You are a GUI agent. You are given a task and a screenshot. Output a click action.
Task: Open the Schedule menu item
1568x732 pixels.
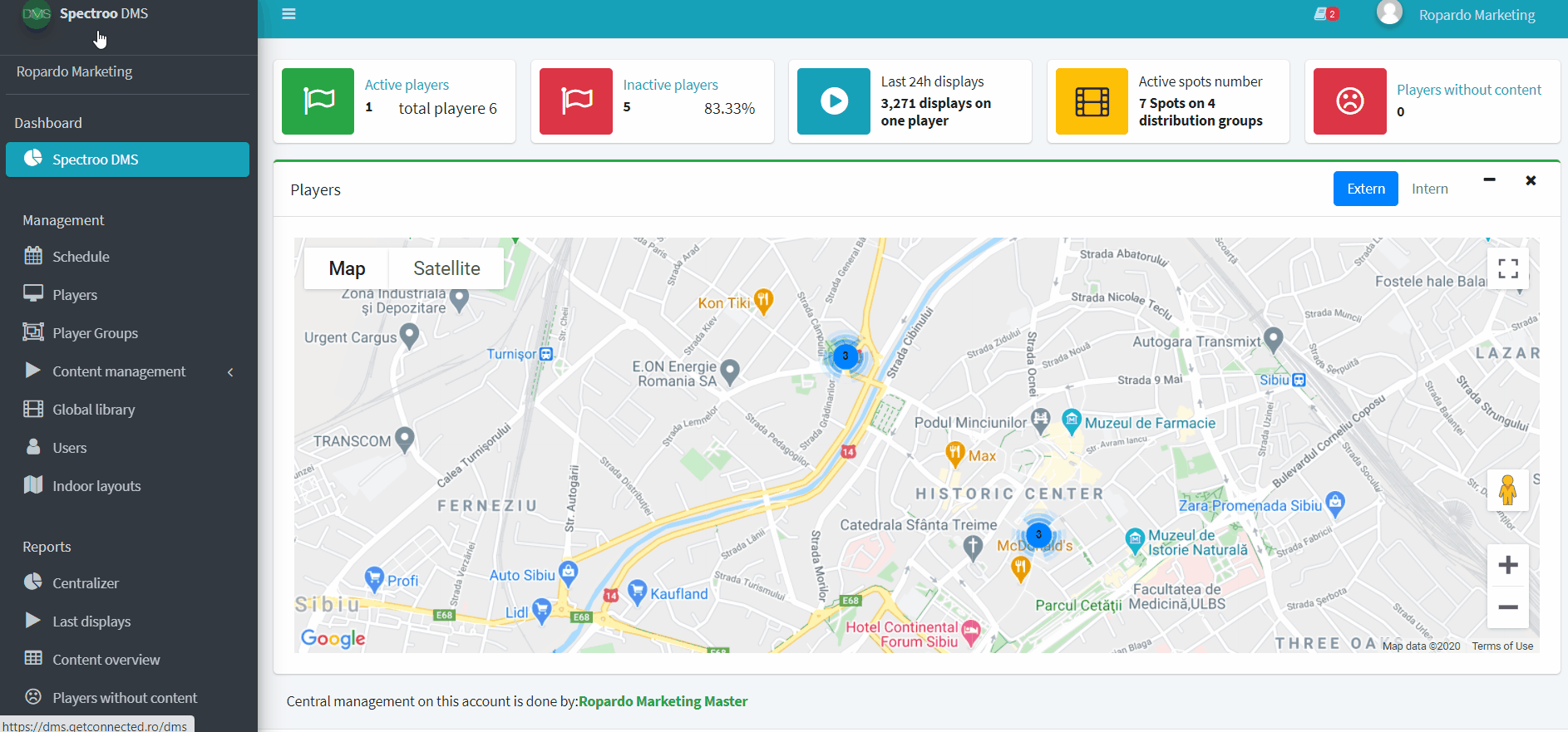click(x=129, y=257)
